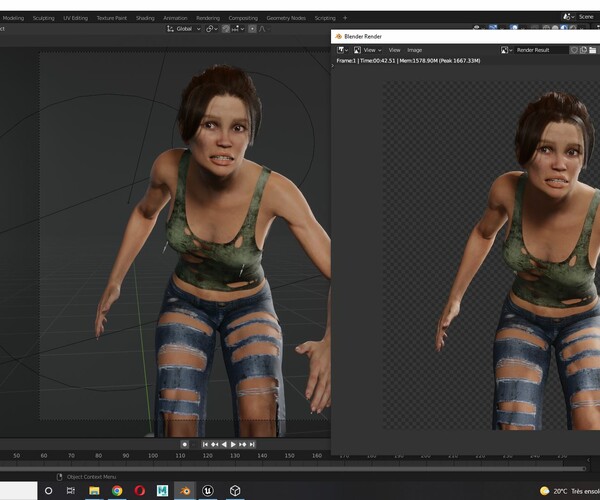Viewport: 600px width, 500px height.
Task: Open Google Chrome from the taskbar
Action: tap(117, 491)
